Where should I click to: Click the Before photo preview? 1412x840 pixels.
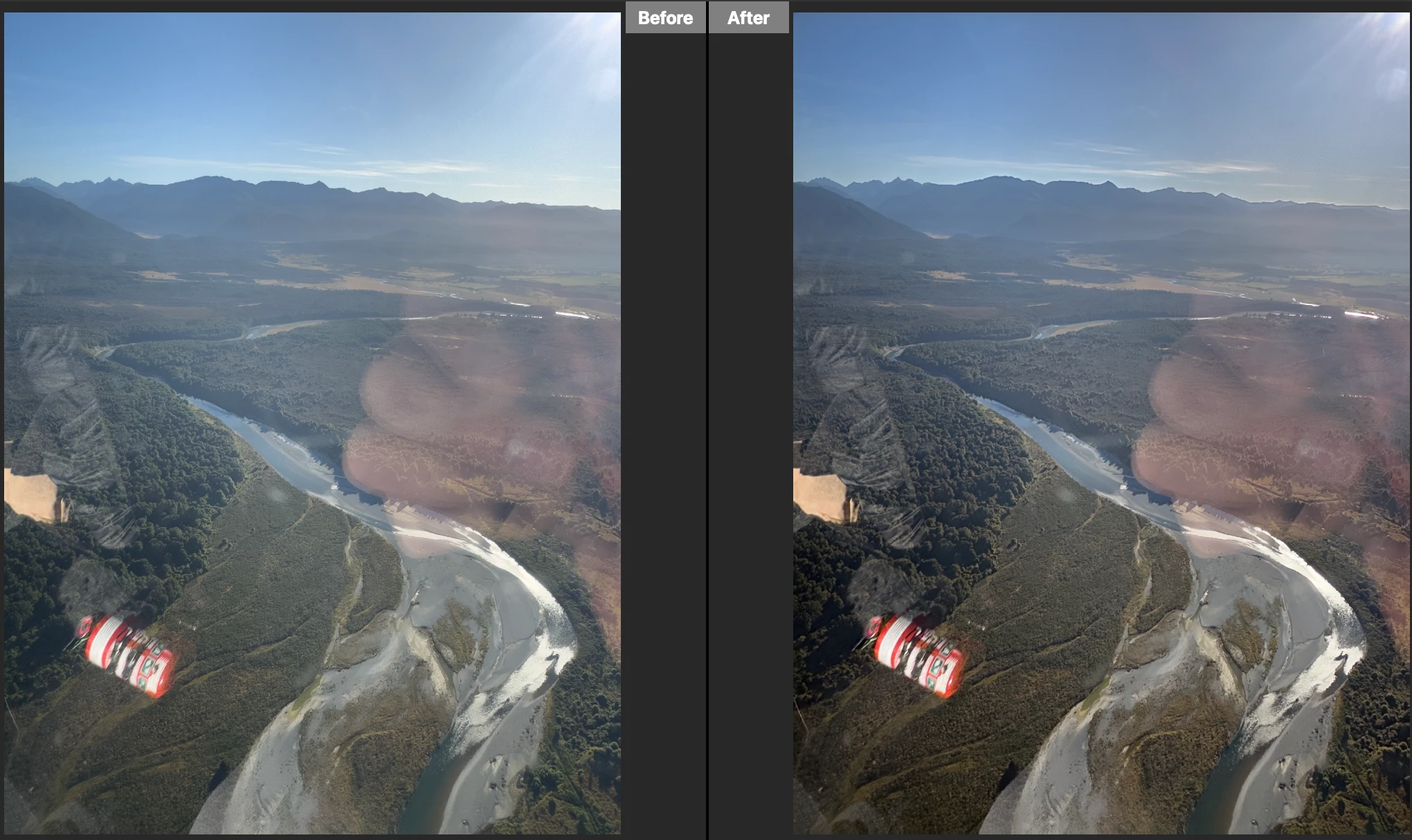click(311, 422)
